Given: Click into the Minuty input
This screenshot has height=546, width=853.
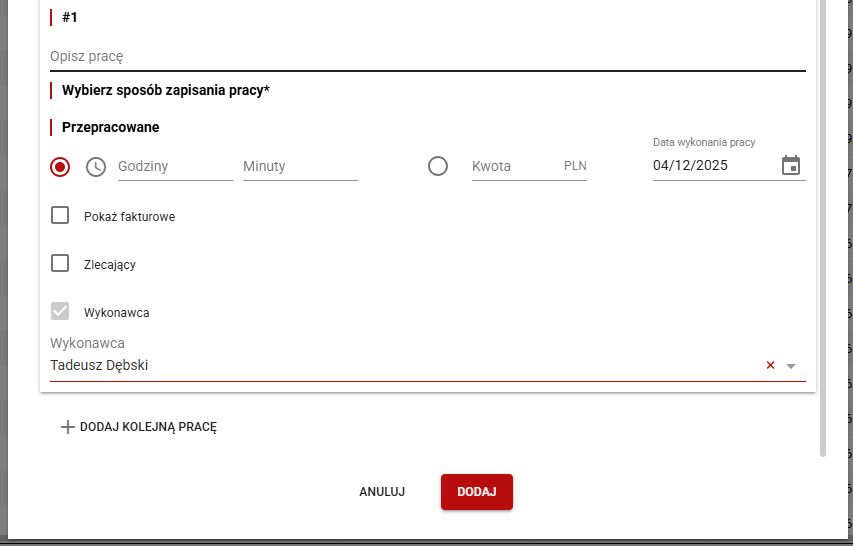Looking at the screenshot, I should [x=299, y=167].
